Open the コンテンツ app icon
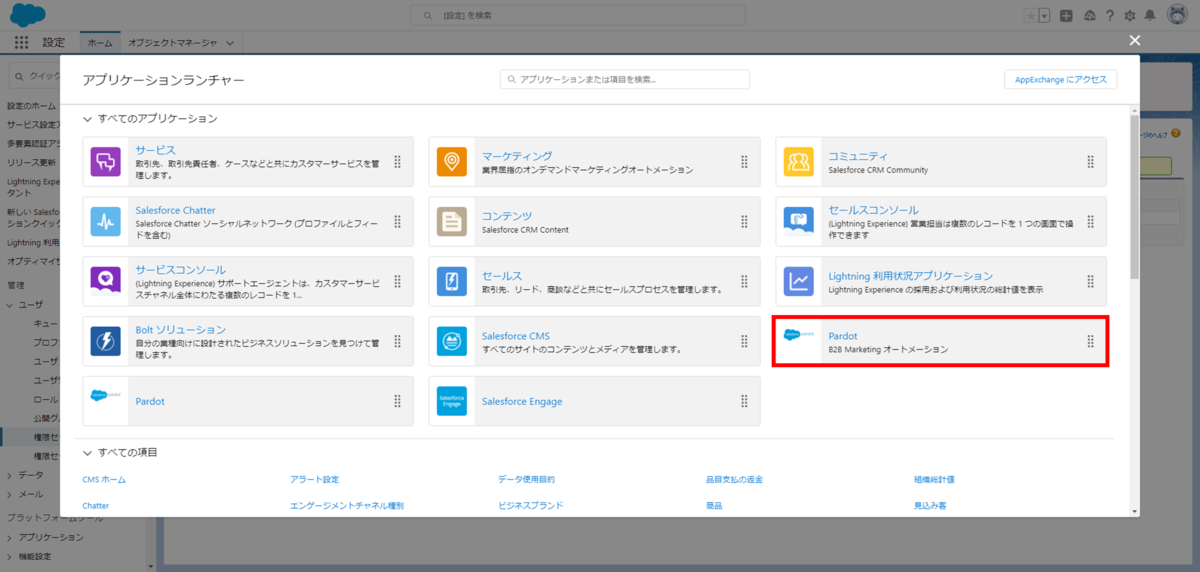1200x572 pixels. click(452, 221)
